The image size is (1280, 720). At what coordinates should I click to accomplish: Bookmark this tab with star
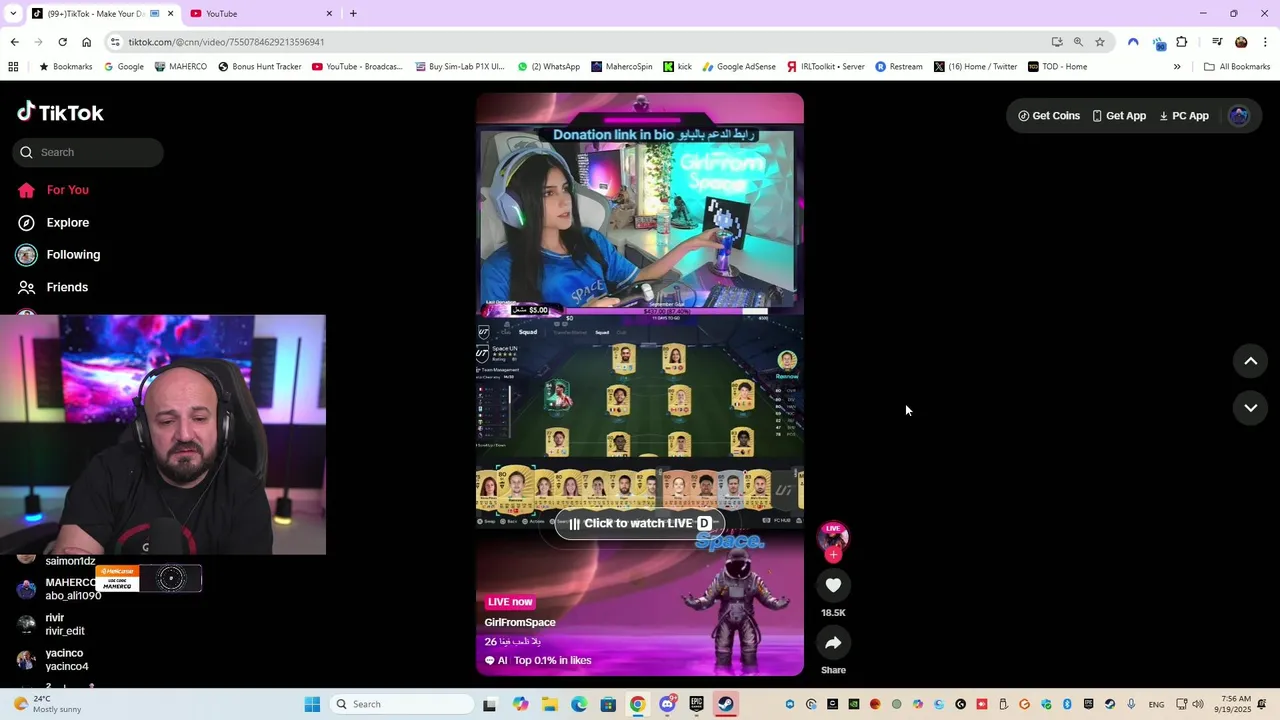1100,42
